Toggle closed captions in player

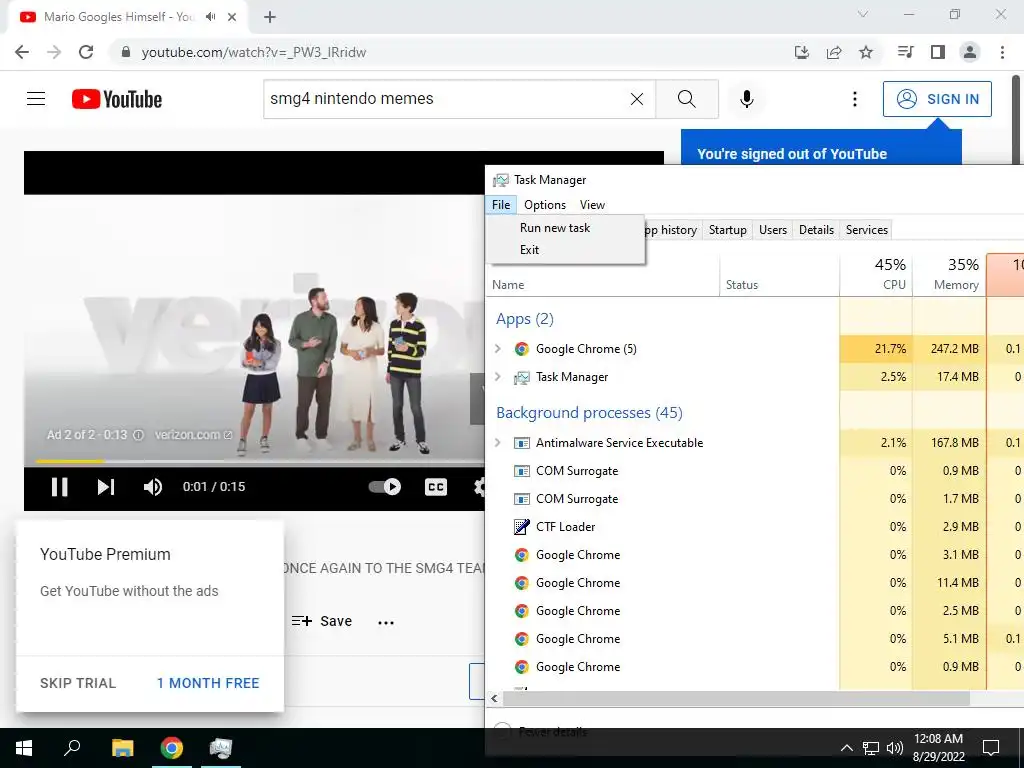coord(436,487)
